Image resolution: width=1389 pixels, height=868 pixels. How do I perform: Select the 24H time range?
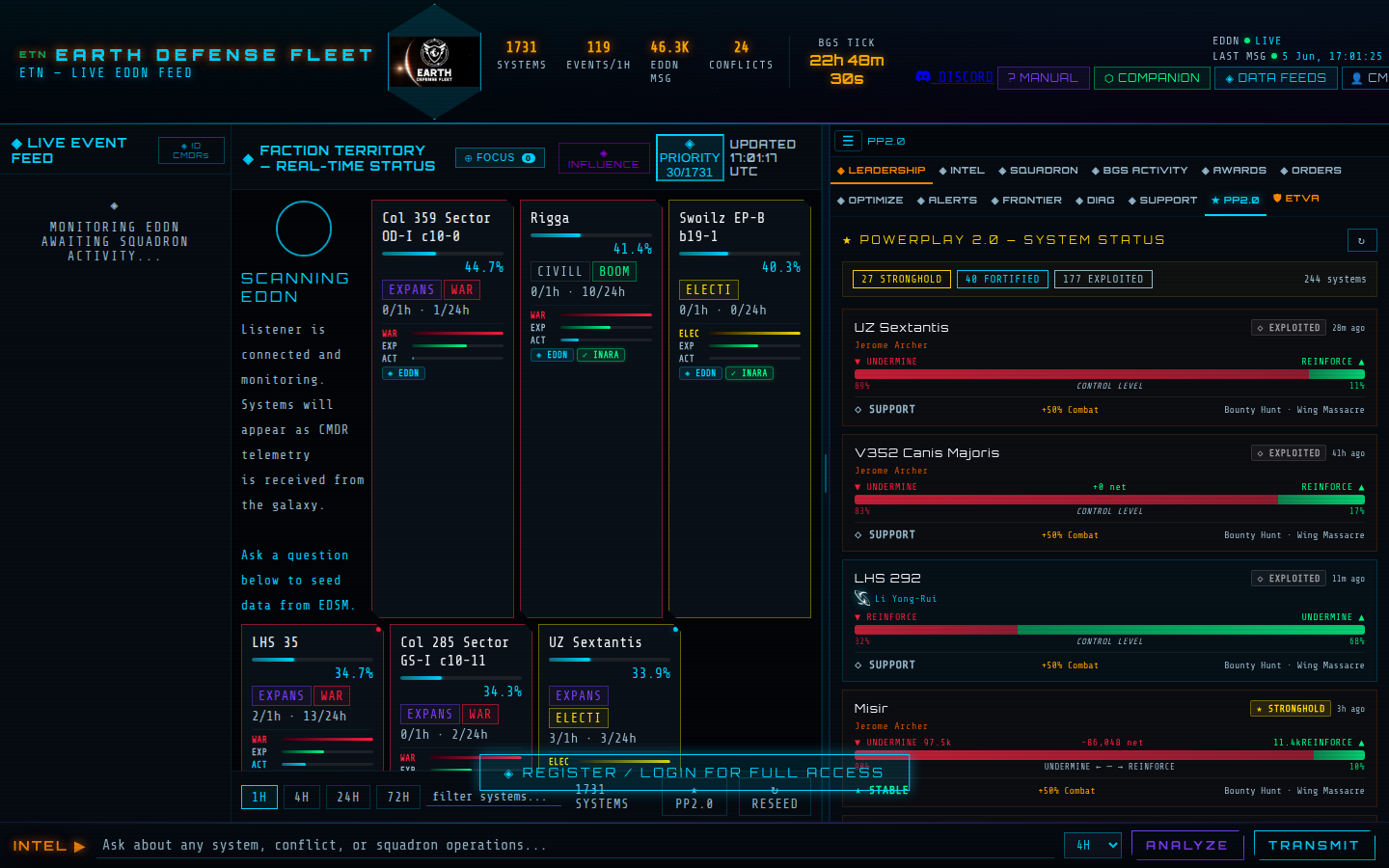click(x=348, y=797)
